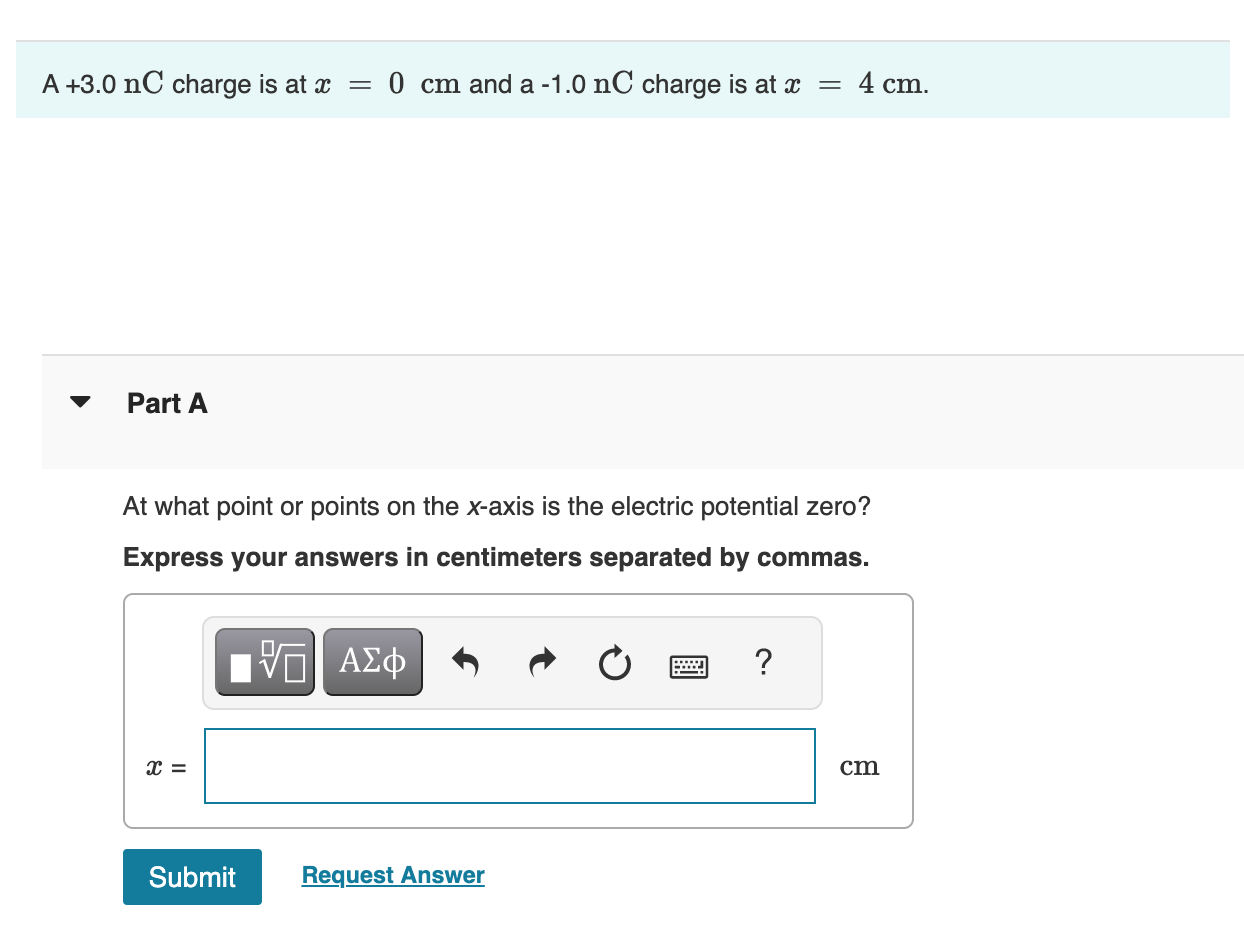Image resolution: width=1244 pixels, height=935 pixels.
Task: Reset the answer using the circular arrow icon
Action: point(614,662)
